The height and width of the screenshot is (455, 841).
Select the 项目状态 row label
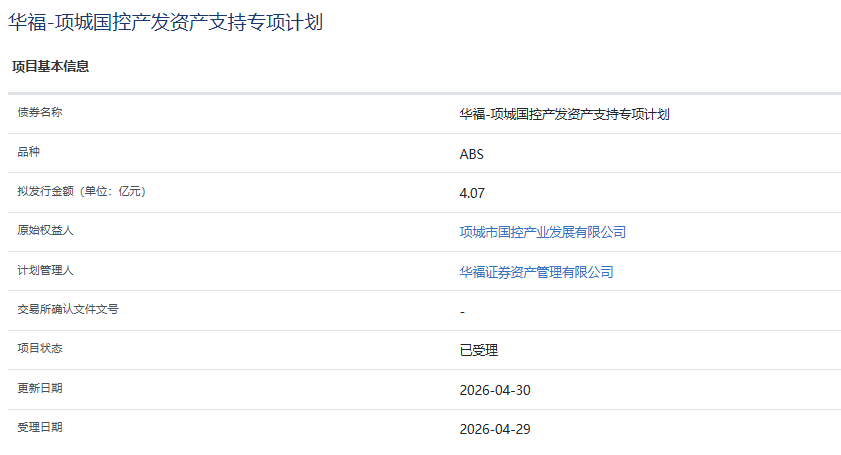40,349
